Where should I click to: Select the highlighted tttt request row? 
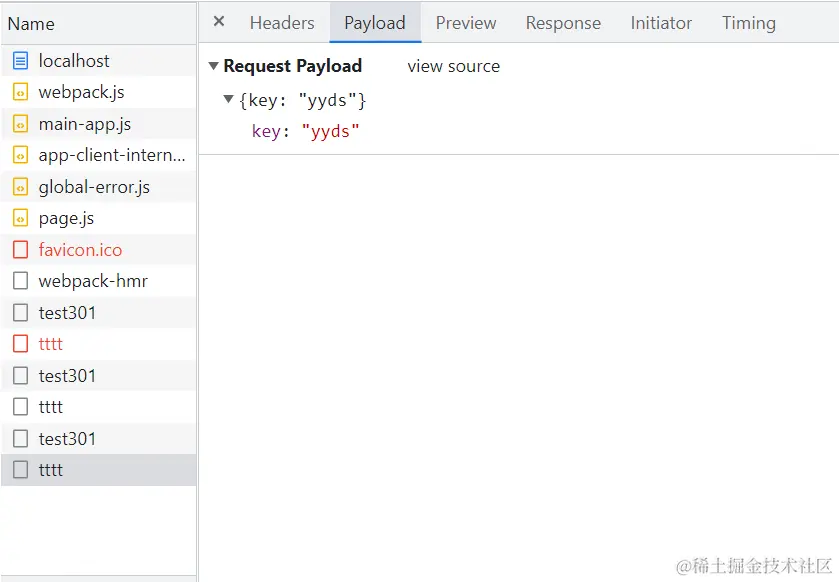[x=98, y=470]
